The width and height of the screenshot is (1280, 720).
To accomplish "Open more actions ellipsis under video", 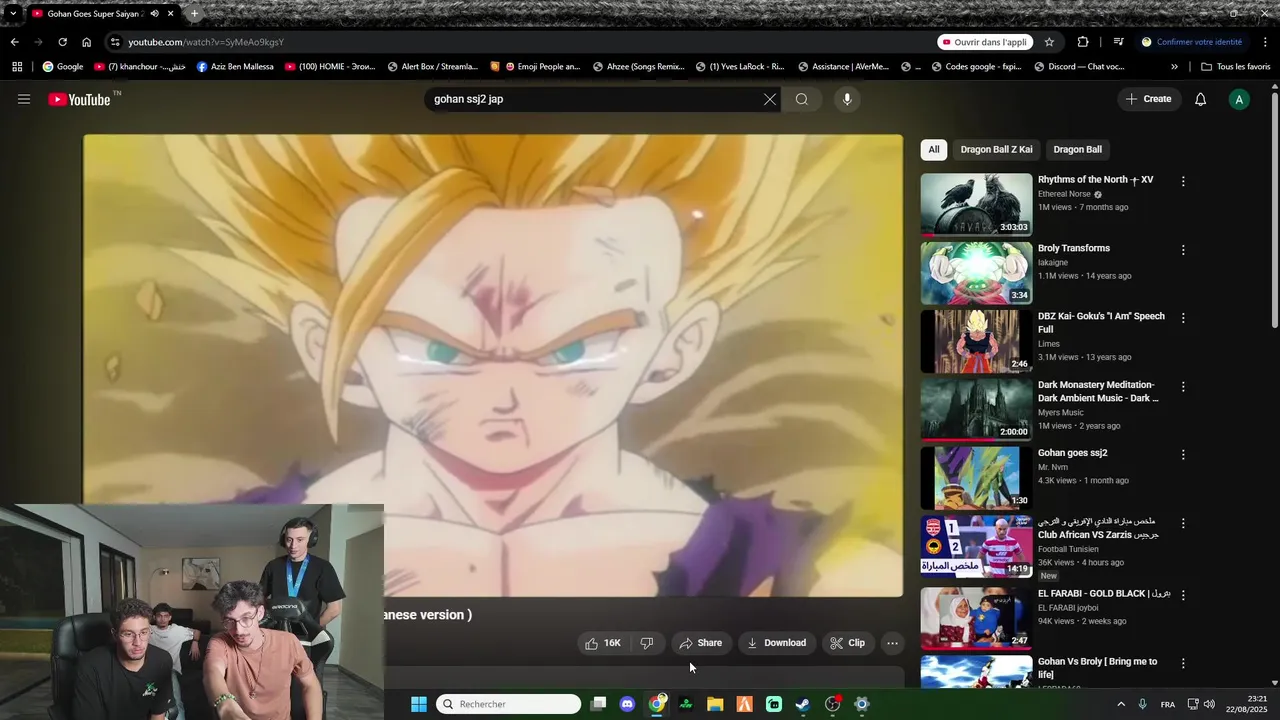I will coord(893,643).
